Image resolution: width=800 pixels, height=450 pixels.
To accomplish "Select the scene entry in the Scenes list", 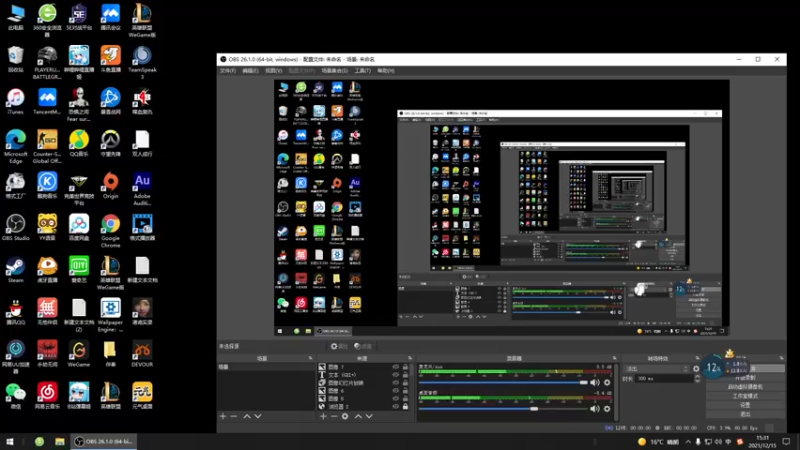I will click(267, 367).
